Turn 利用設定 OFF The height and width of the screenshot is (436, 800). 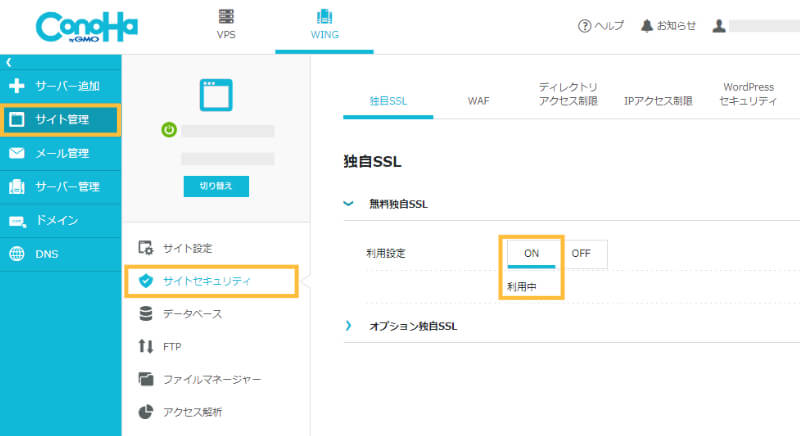[x=581, y=253]
